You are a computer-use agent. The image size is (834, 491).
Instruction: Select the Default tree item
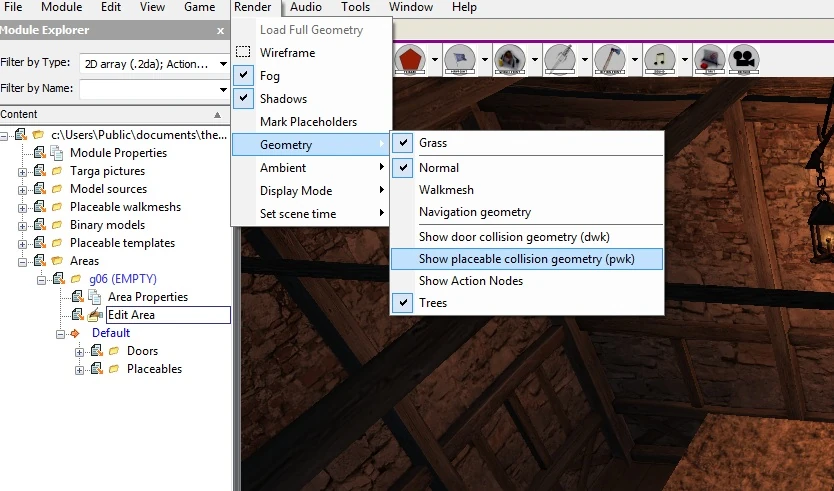111,333
